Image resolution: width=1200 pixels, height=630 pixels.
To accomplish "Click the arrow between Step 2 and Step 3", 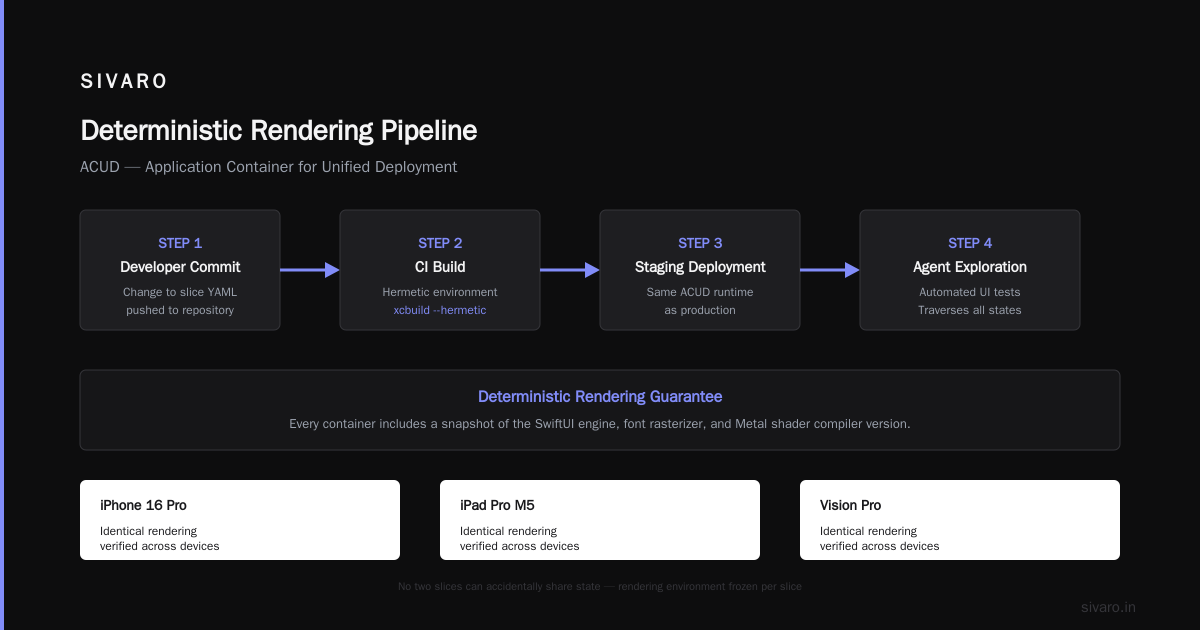I will pyautogui.click(x=570, y=270).
